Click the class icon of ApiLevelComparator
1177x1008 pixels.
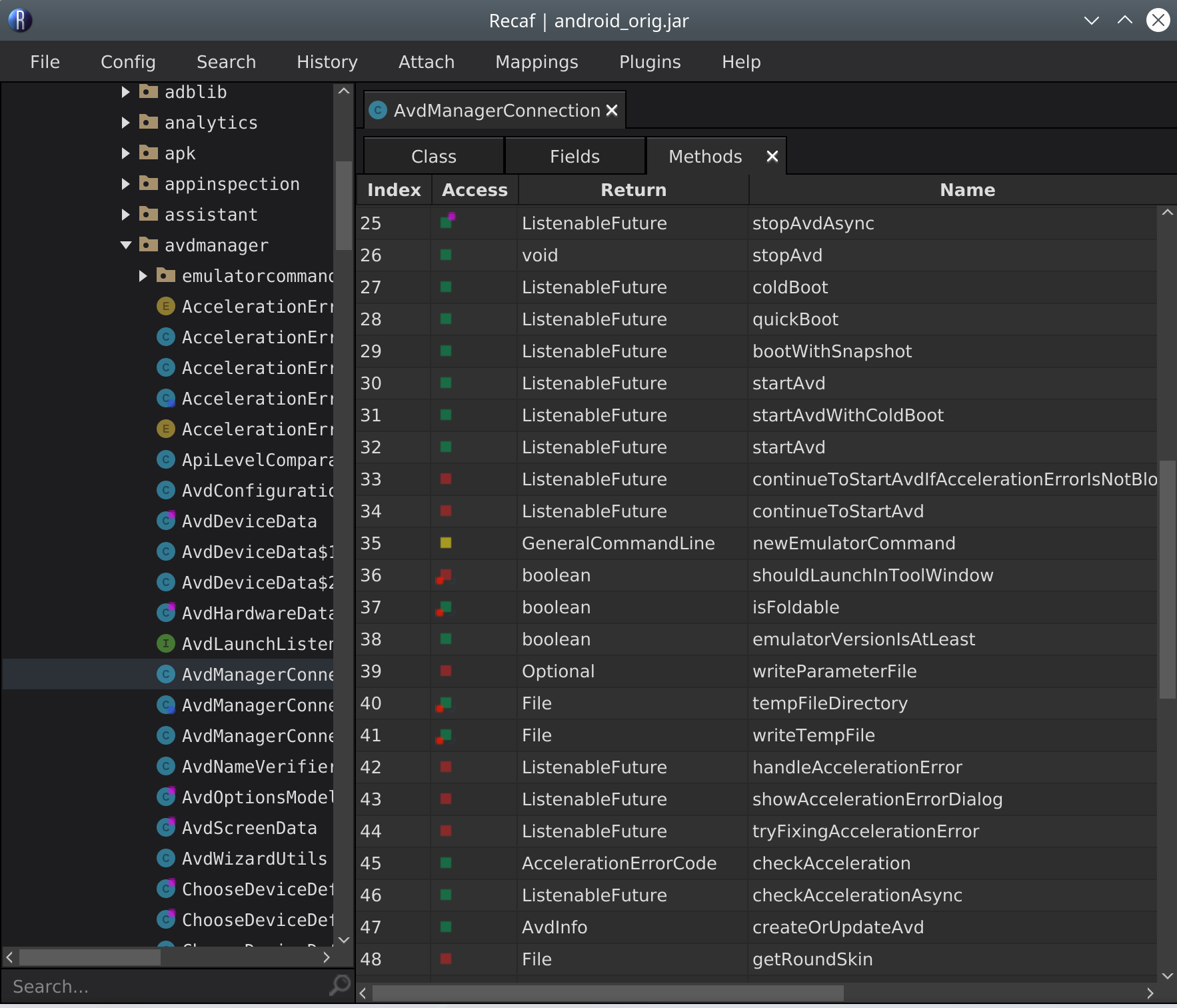point(165,459)
